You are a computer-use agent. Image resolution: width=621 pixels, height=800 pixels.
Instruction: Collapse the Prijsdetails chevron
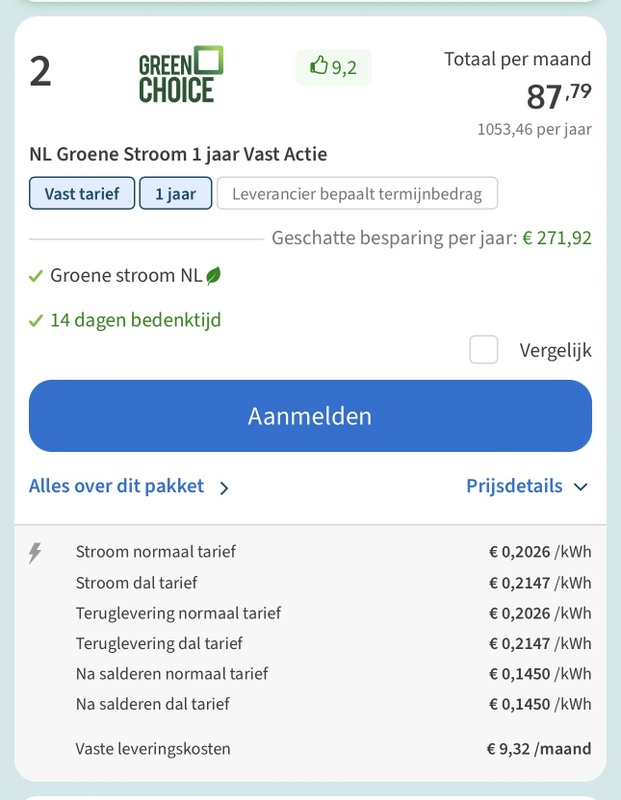pos(581,487)
